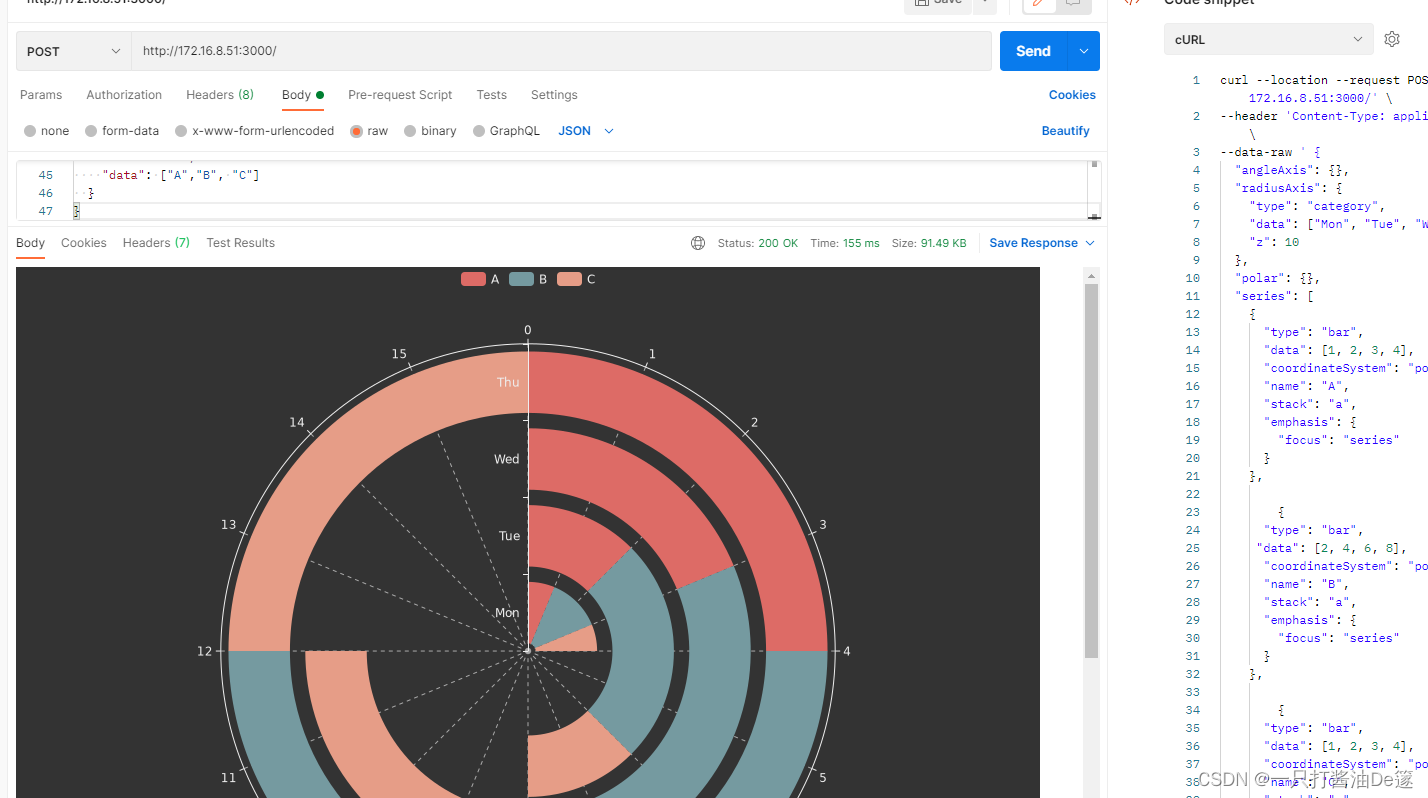Click the Save icon in the request toolbar
Screen dimensions: 1428x798
click(936, 3)
